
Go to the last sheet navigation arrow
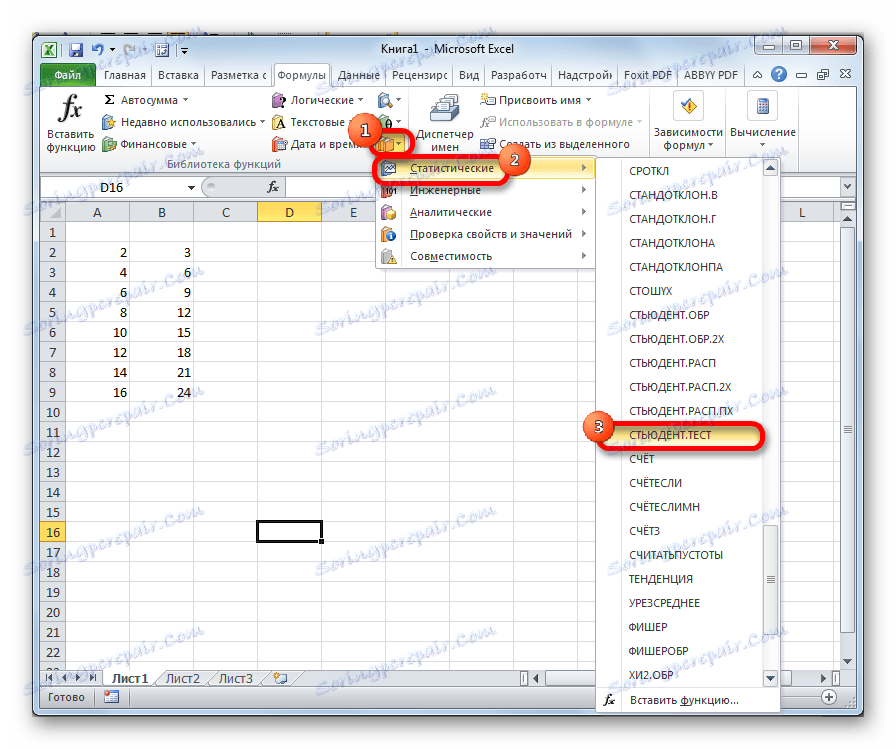click(x=93, y=678)
